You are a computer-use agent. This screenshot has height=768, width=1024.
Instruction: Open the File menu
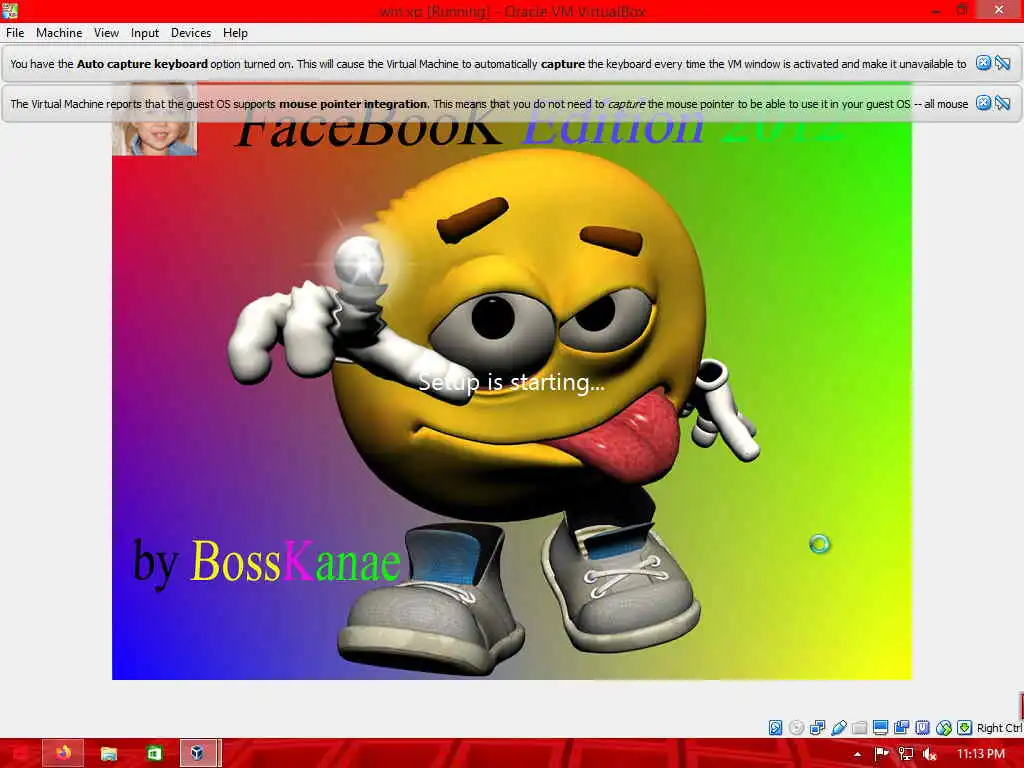(x=15, y=33)
